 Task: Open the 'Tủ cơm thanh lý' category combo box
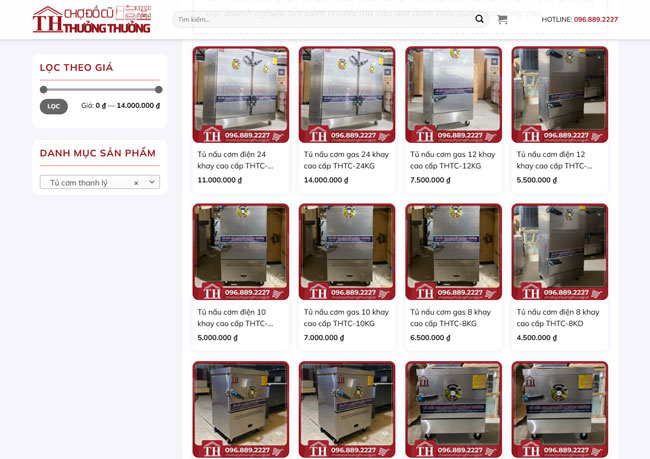pos(90,183)
